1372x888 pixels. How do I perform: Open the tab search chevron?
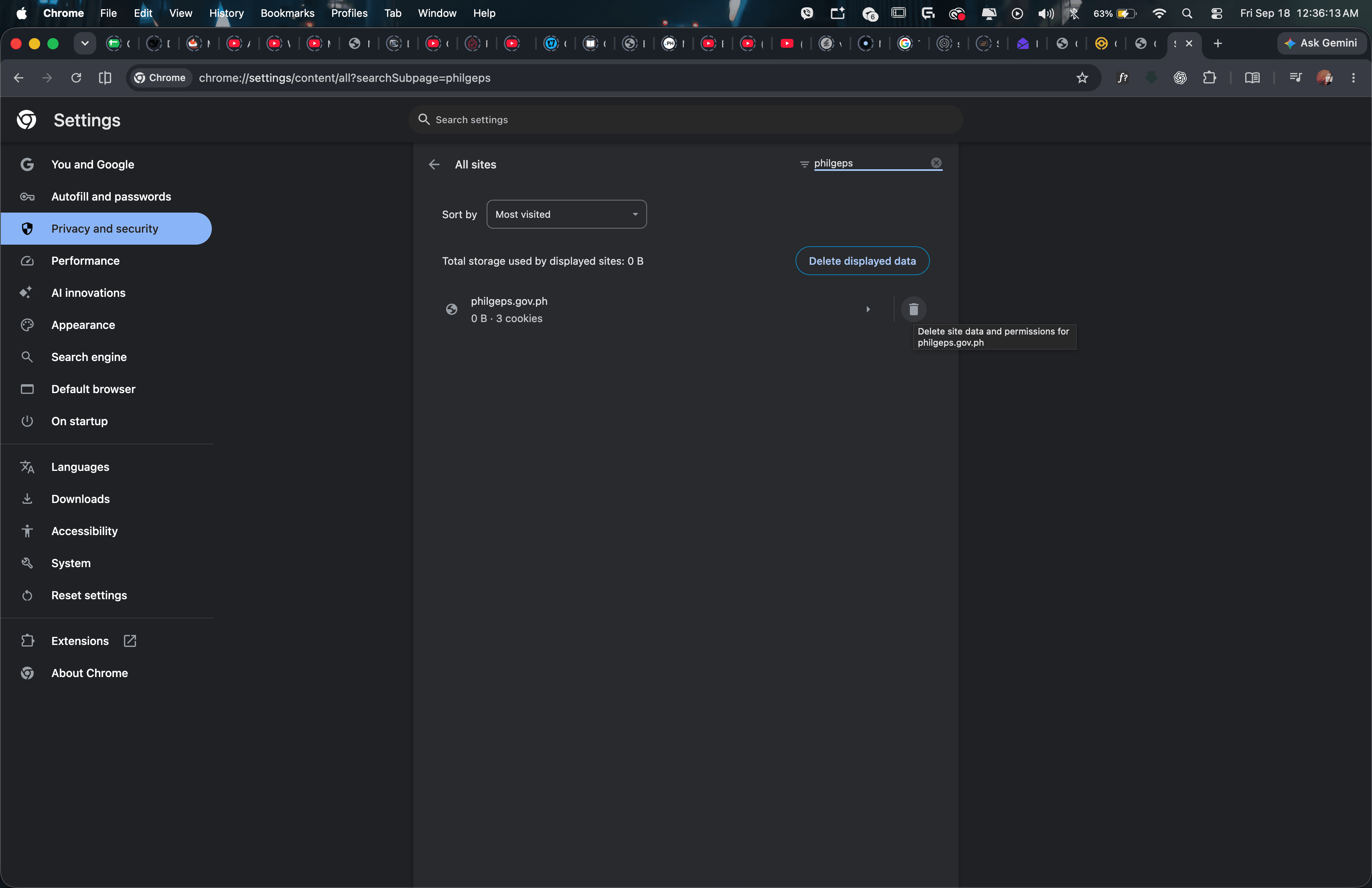click(85, 43)
